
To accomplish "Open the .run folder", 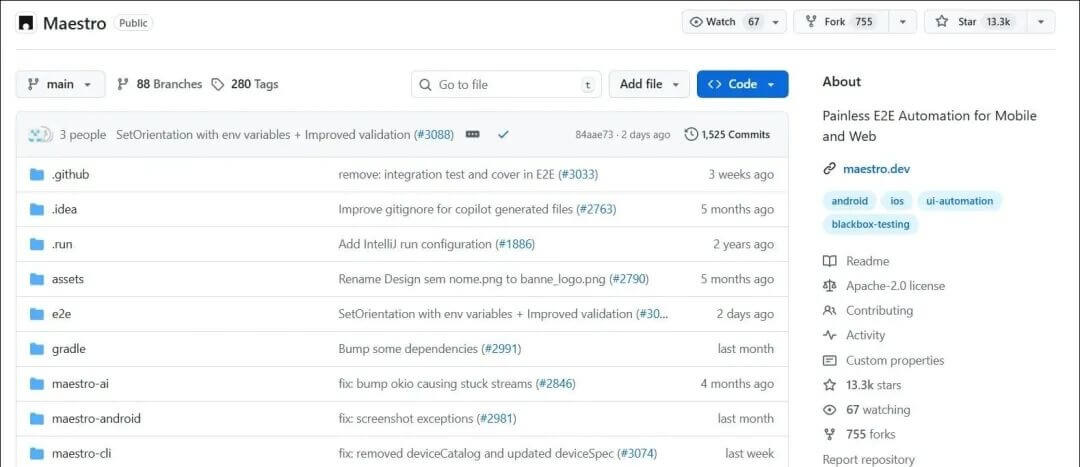I will point(62,245).
